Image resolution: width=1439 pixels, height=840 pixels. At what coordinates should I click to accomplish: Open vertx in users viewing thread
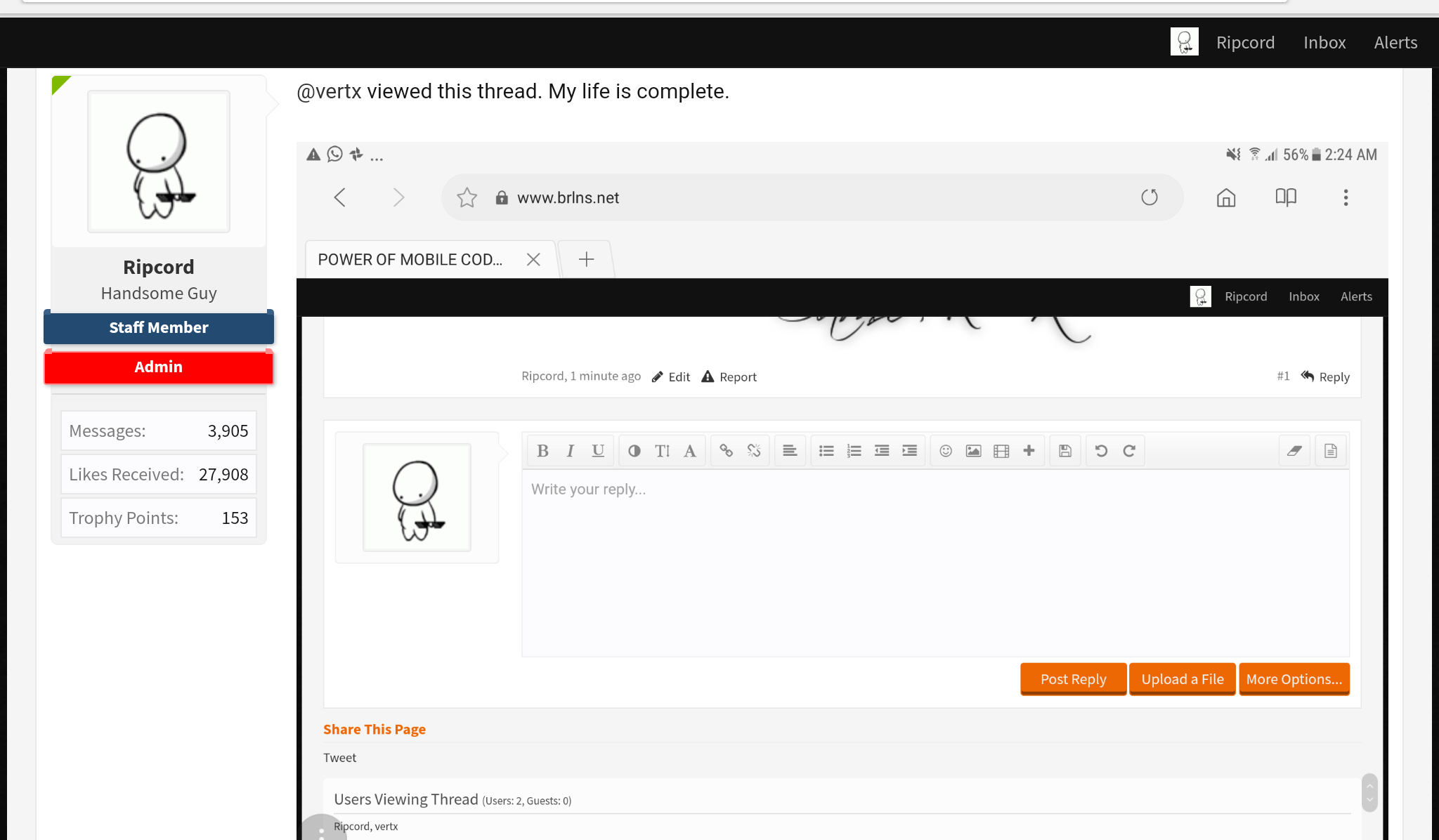[x=386, y=826]
